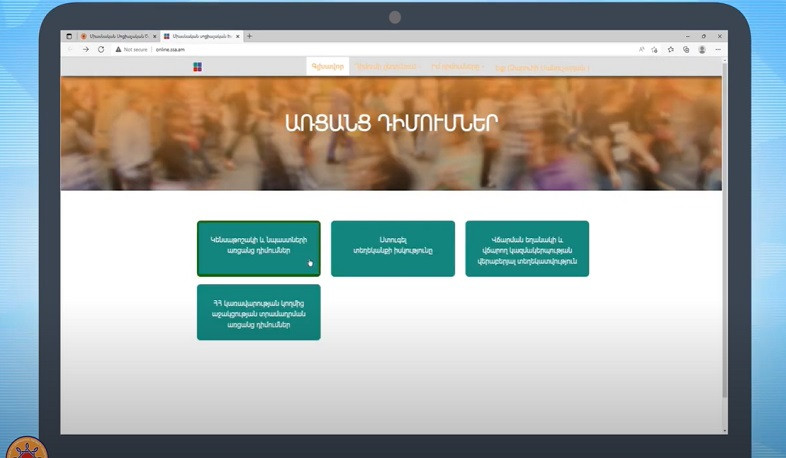Screen dimensions: 786x458
Task: Click the page vertical scrollbar thumb
Action: [724, 231]
